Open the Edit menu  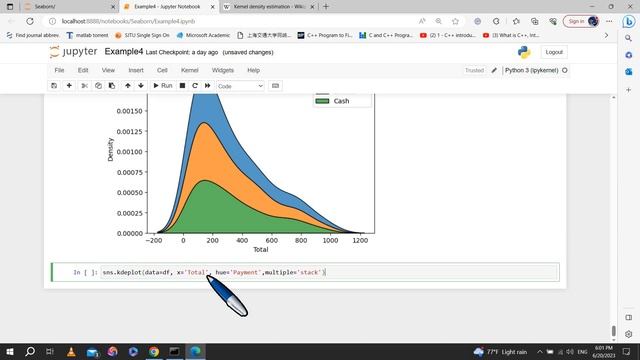(x=83, y=70)
